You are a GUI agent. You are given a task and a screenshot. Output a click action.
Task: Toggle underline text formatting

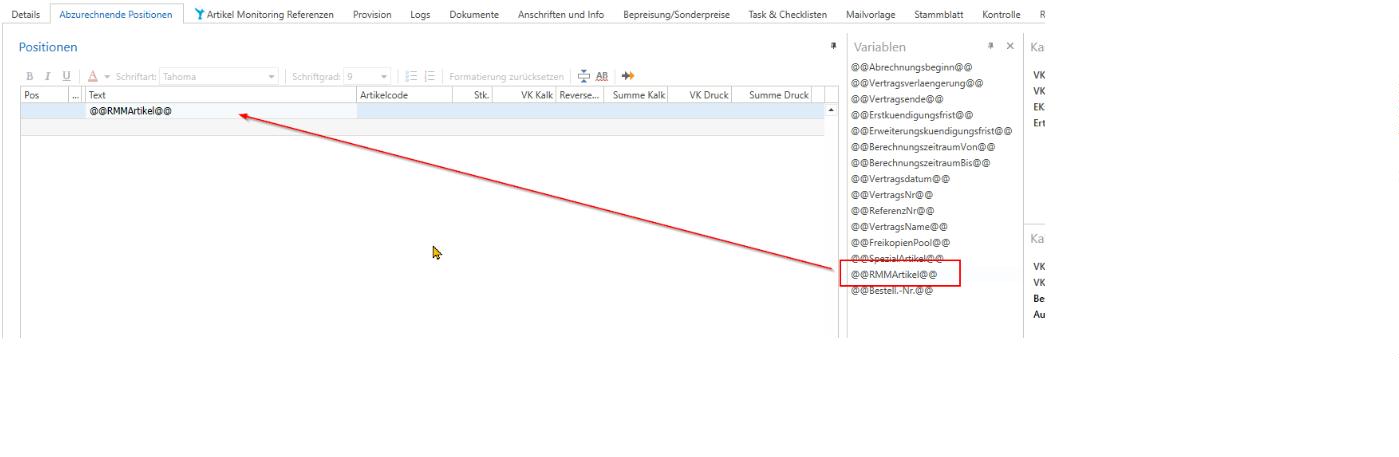coord(66,76)
